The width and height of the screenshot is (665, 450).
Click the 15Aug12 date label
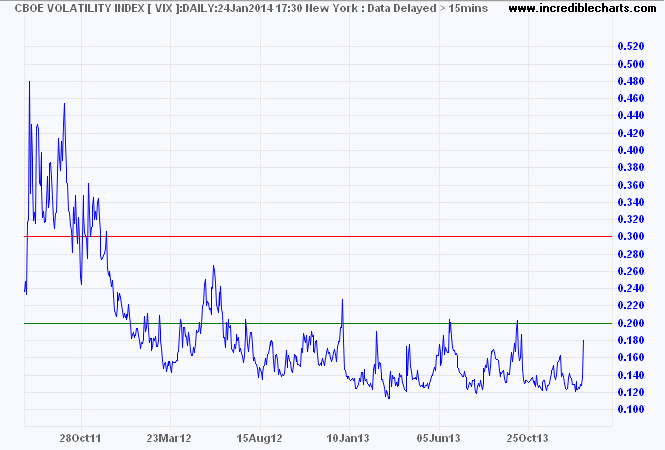pyautogui.click(x=259, y=438)
